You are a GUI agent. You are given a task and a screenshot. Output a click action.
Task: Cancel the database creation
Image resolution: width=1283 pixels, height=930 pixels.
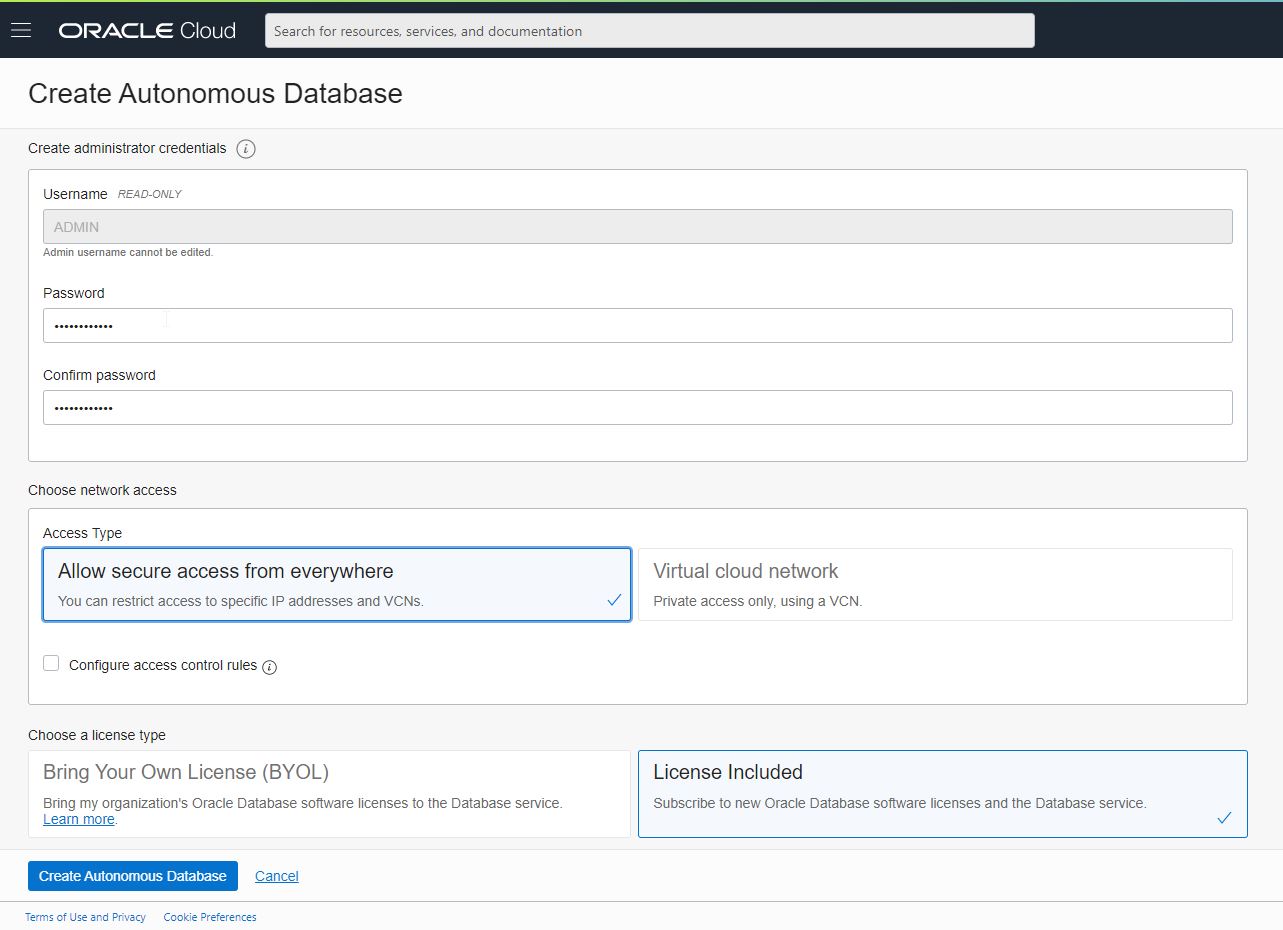[x=276, y=875]
